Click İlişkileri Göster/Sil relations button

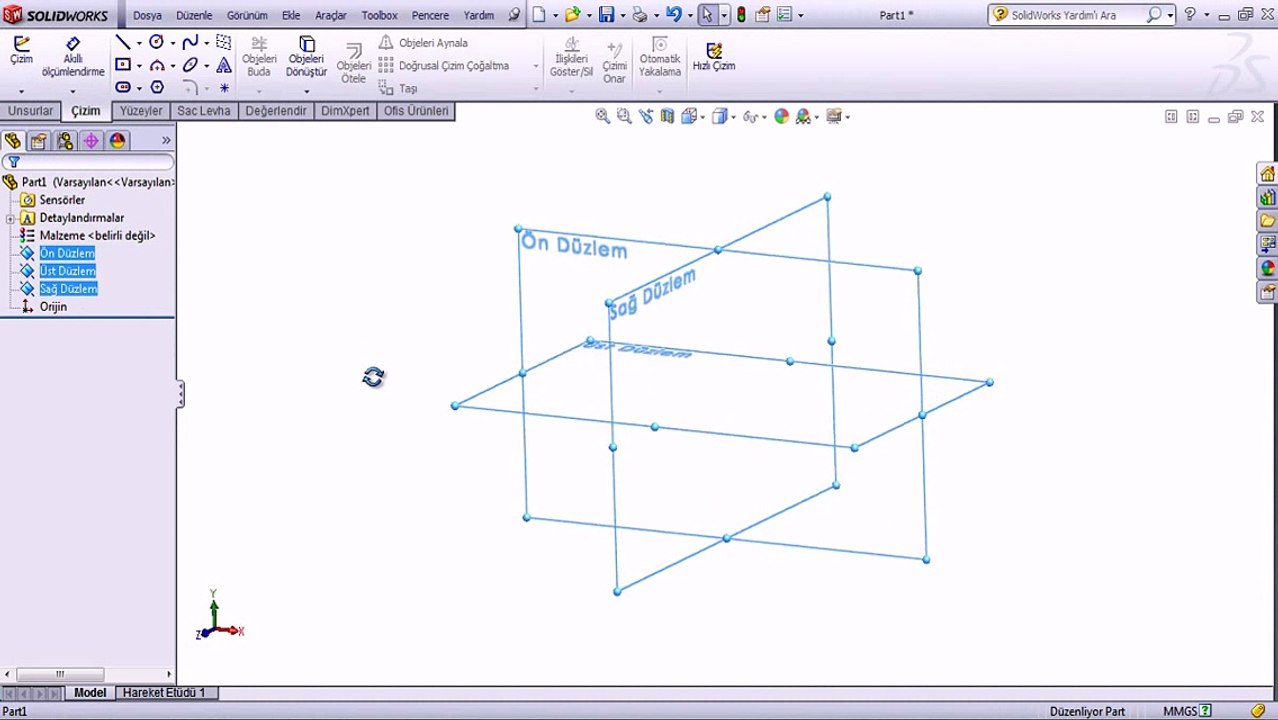coord(572,58)
